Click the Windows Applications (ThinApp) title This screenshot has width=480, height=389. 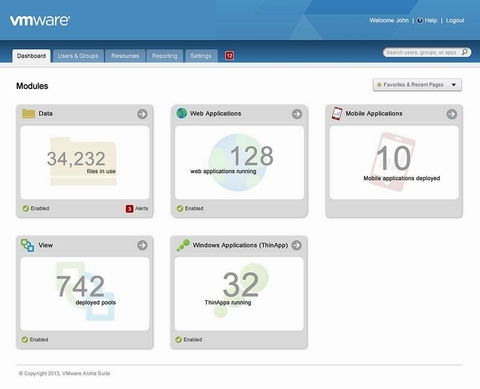coord(240,245)
